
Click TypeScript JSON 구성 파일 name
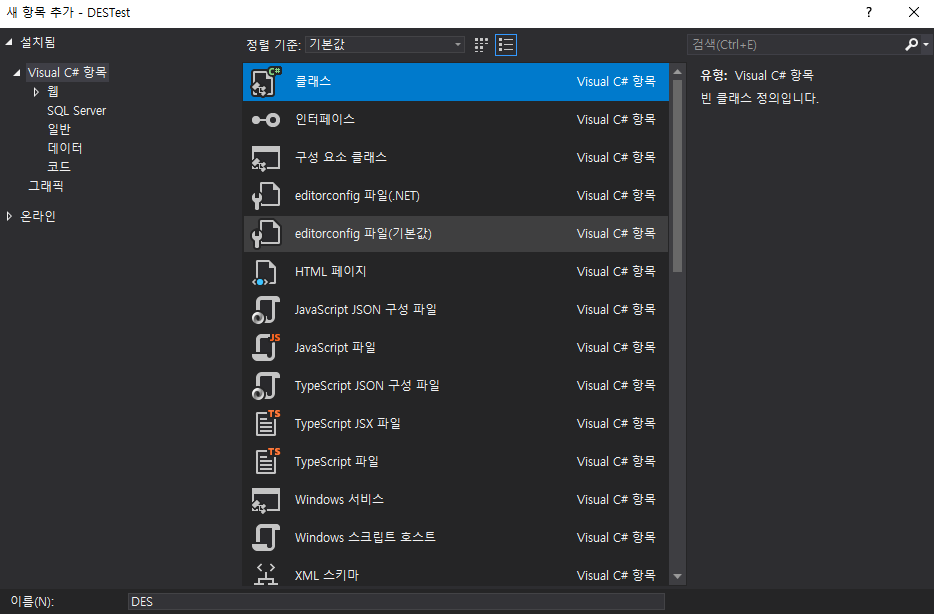click(367, 386)
